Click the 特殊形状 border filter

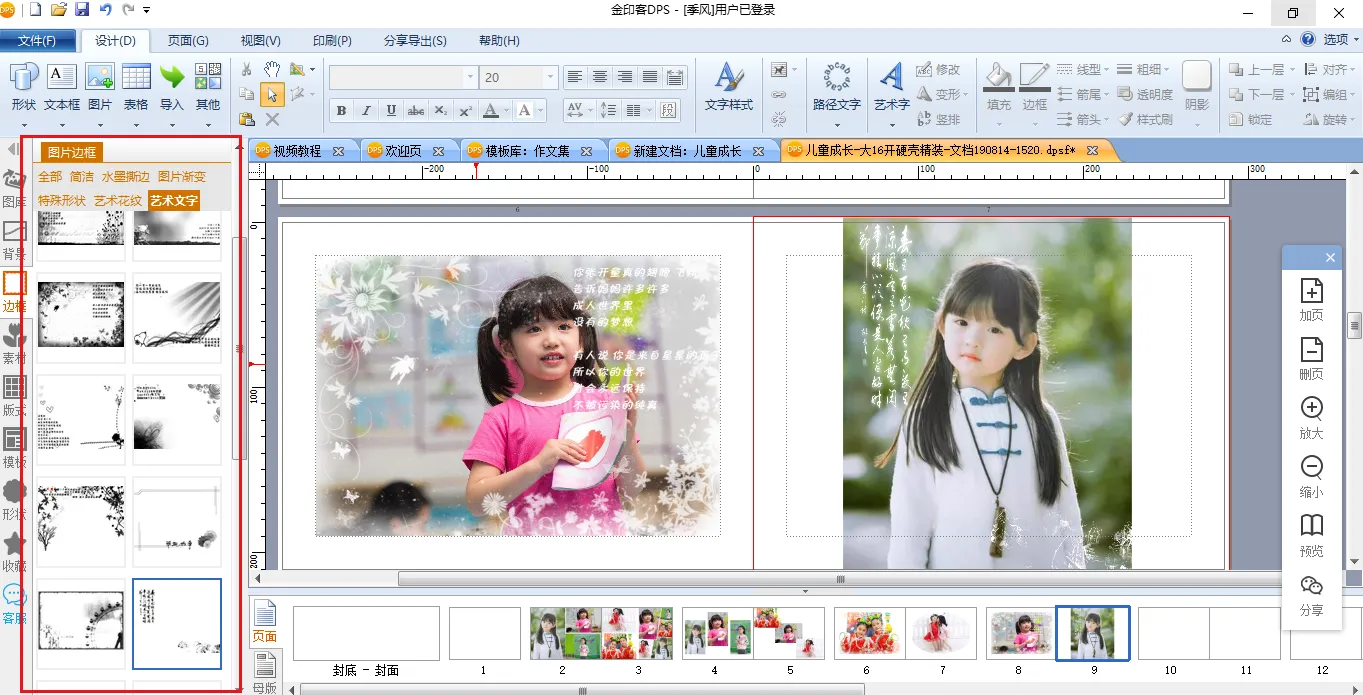coord(62,200)
